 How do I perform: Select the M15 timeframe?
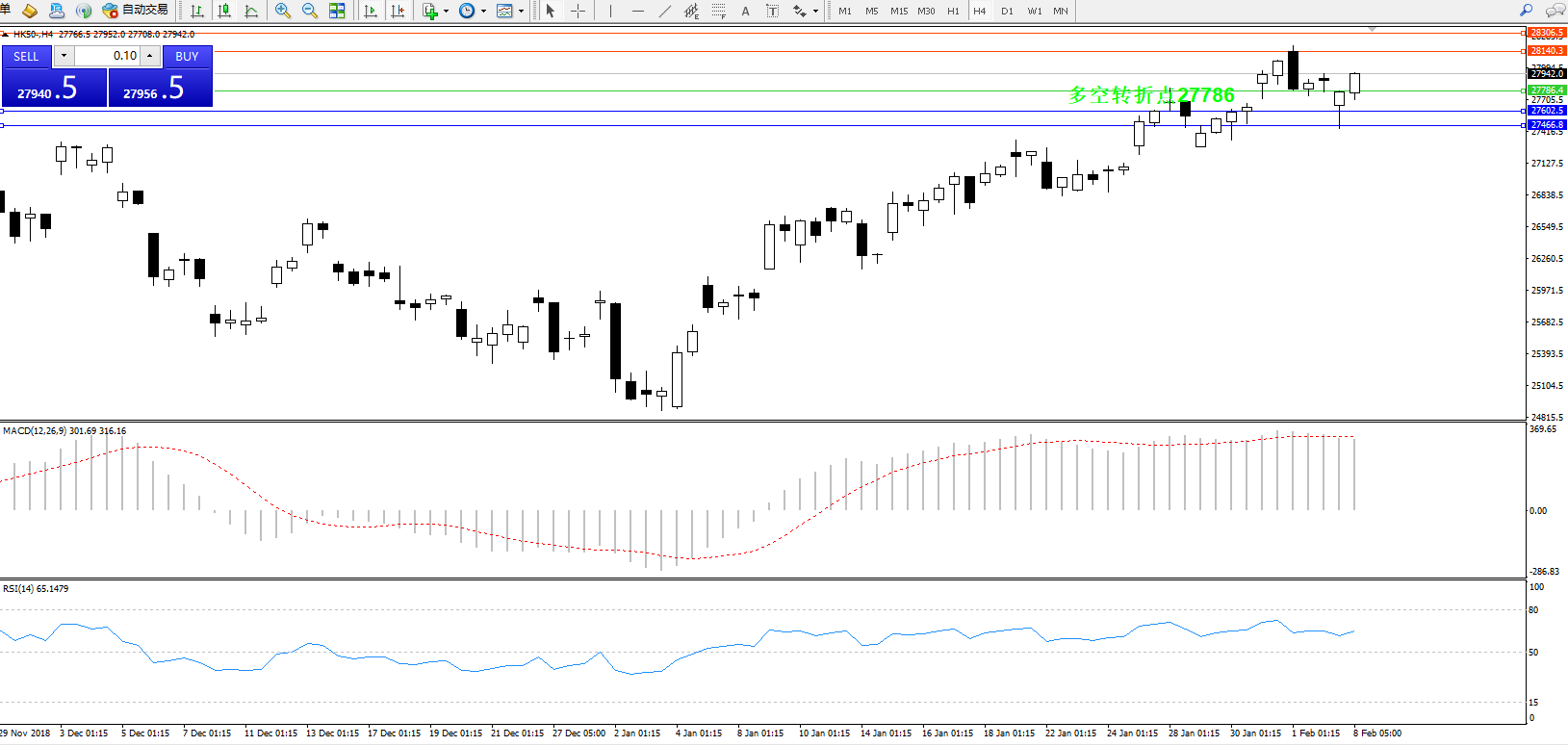[899, 12]
